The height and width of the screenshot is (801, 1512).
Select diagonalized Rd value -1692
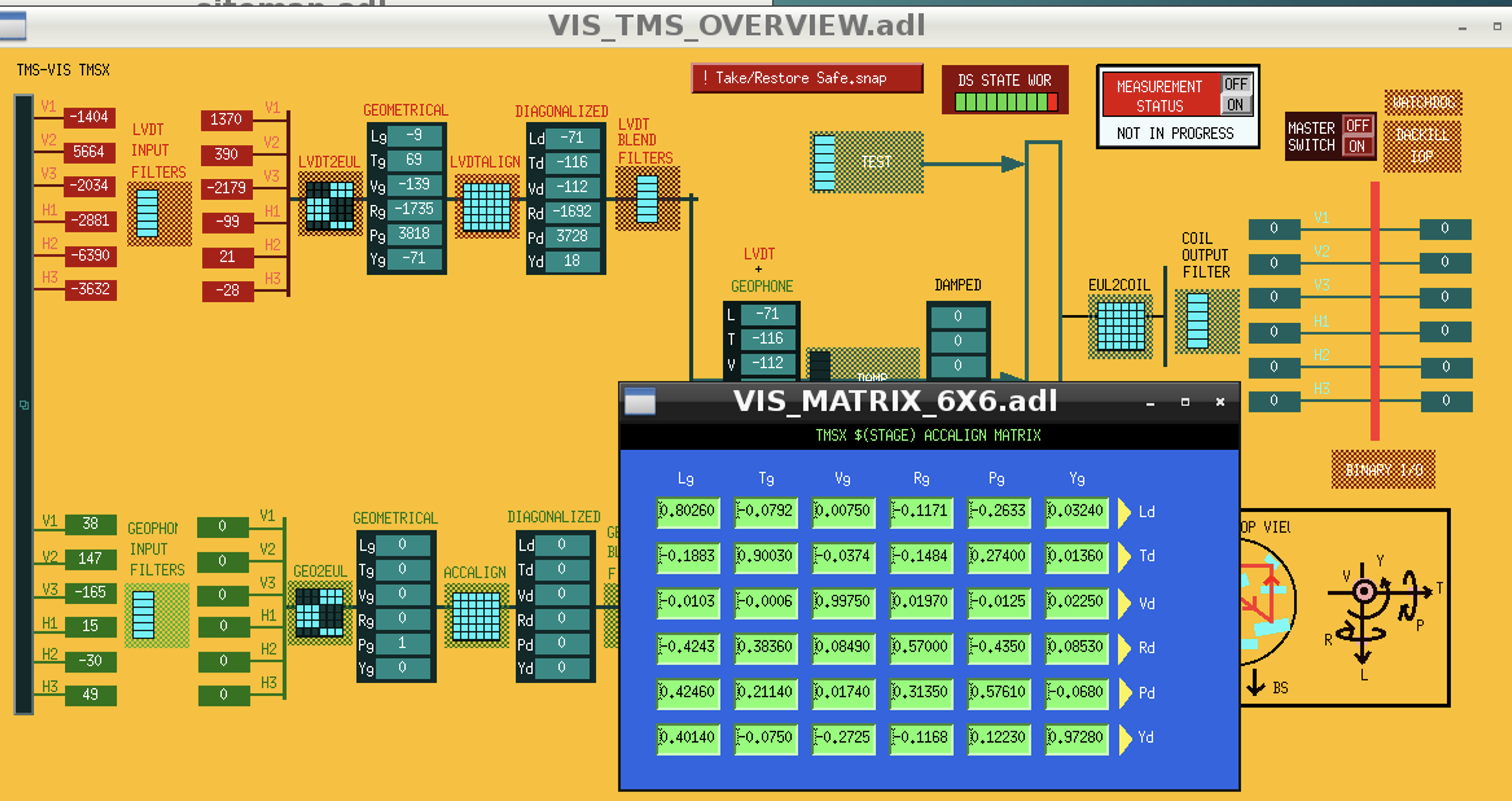(573, 212)
